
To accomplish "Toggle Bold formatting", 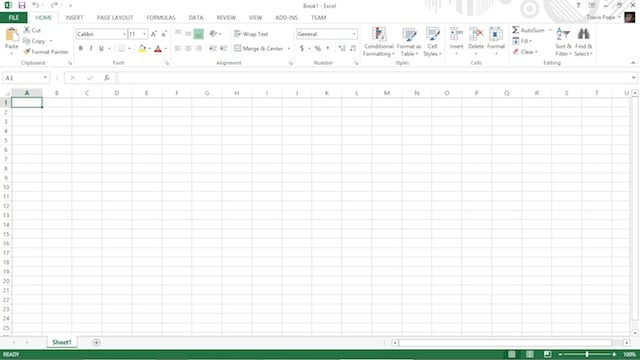I will tap(81, 49).
